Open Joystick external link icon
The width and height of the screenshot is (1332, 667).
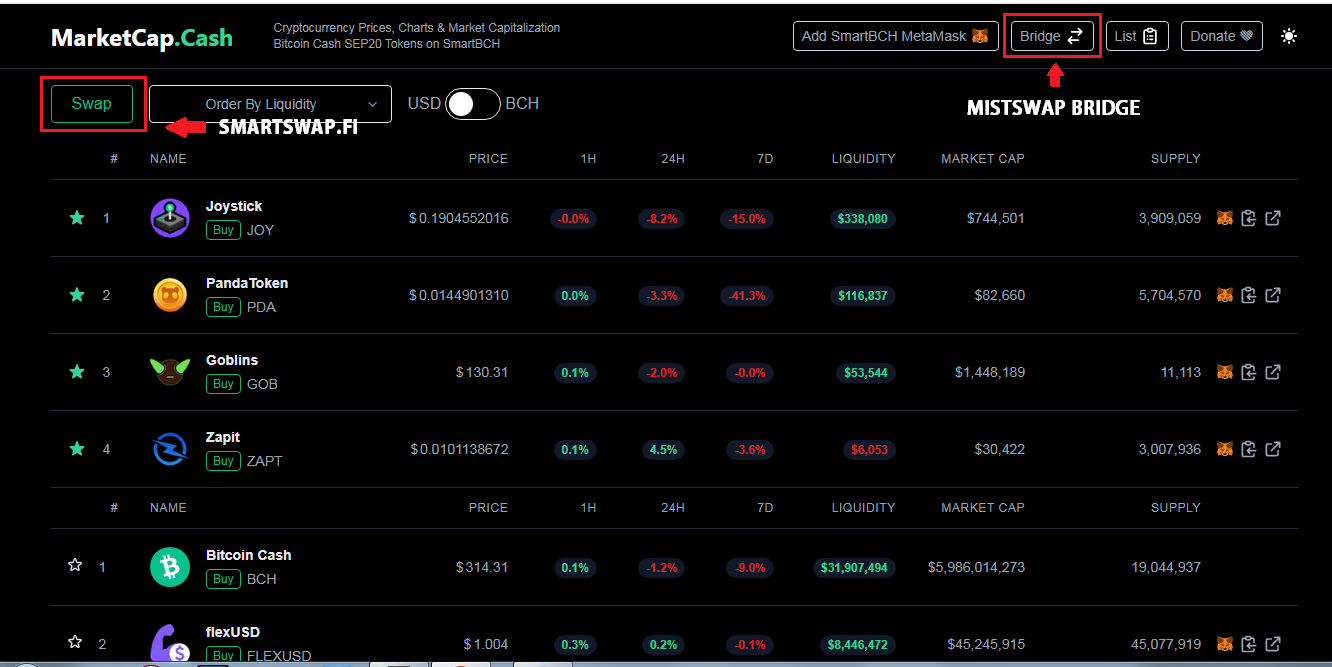pos(1273,218)
